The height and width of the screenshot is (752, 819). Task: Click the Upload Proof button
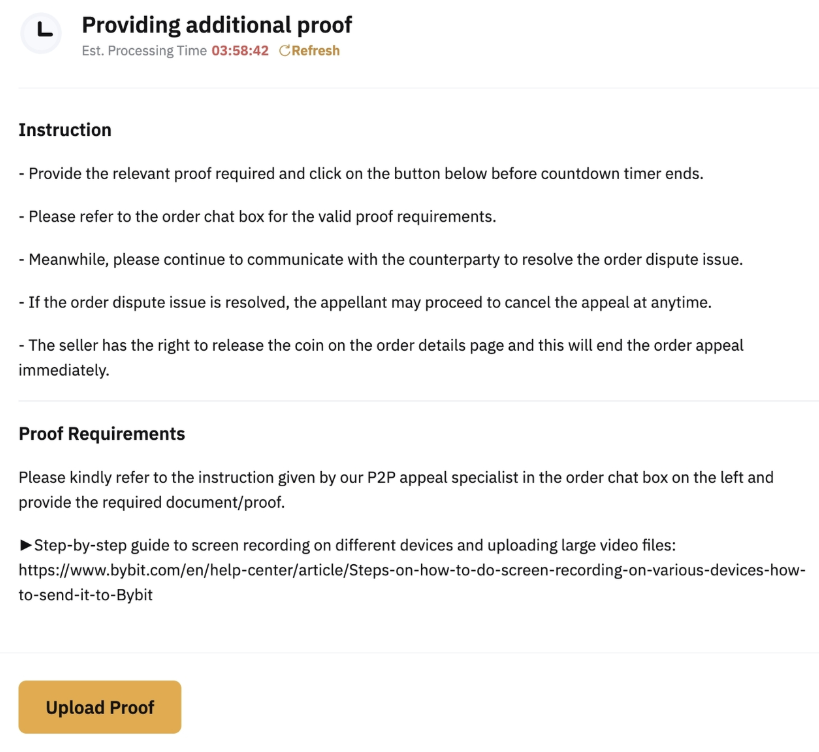(x=99, y=707)
